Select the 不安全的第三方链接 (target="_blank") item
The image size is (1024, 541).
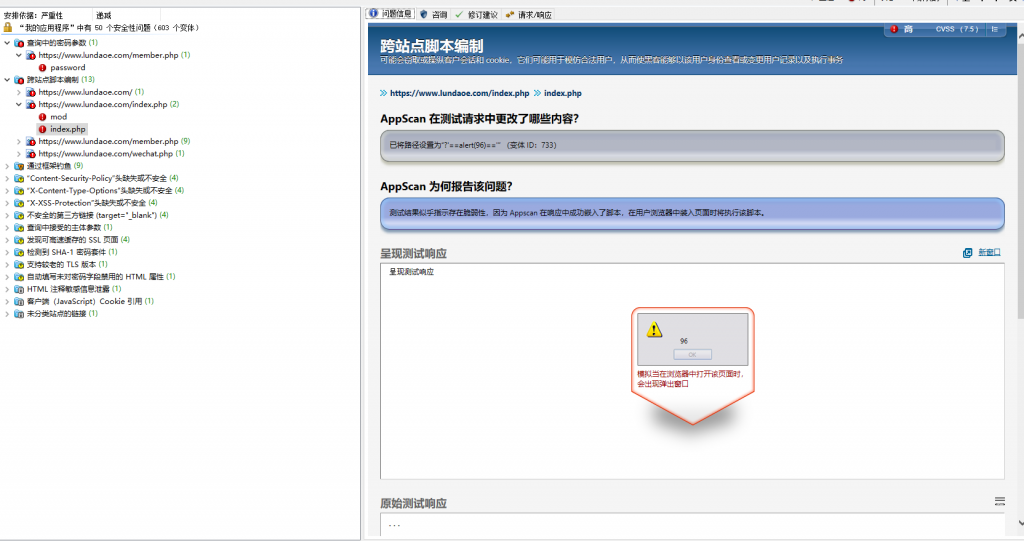97,215
